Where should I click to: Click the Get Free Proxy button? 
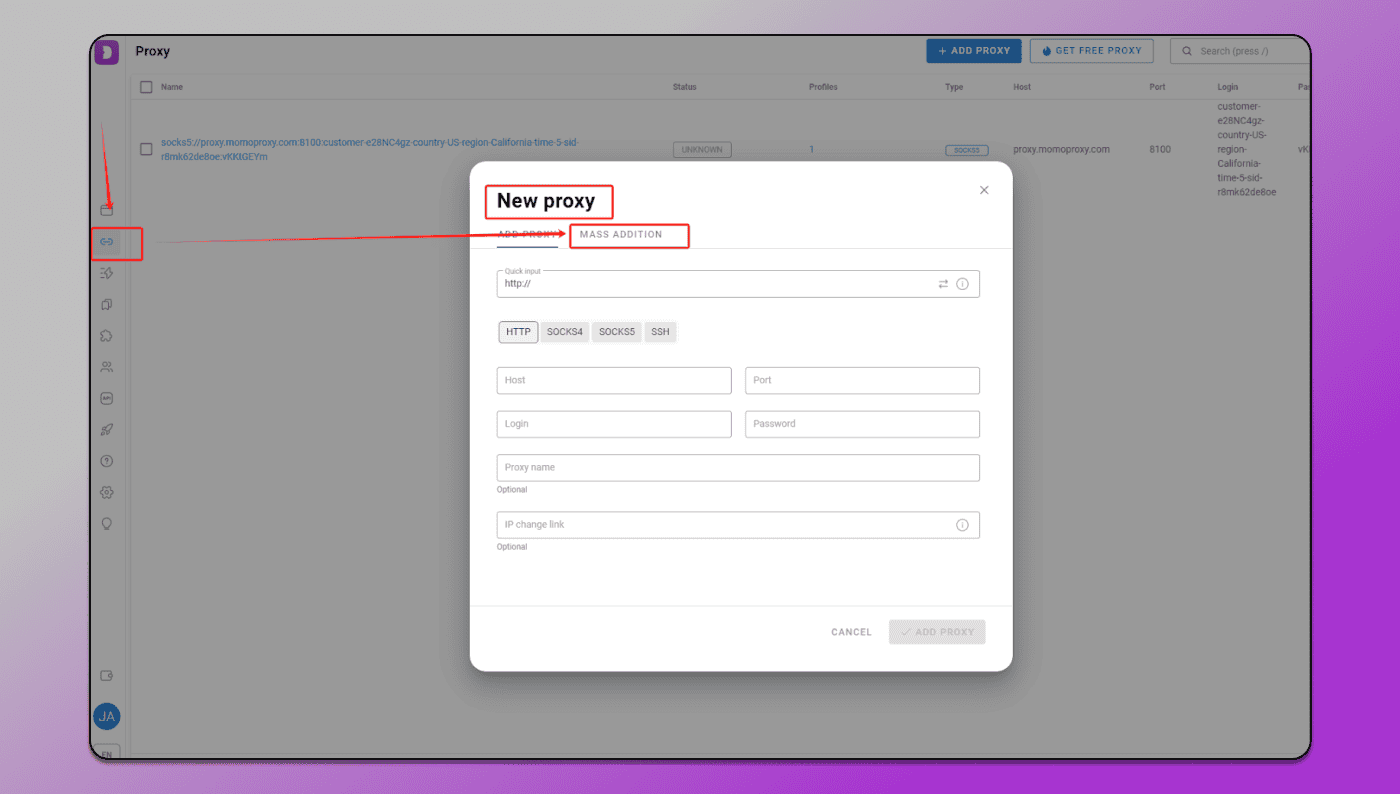click(x=1092, y=51)
